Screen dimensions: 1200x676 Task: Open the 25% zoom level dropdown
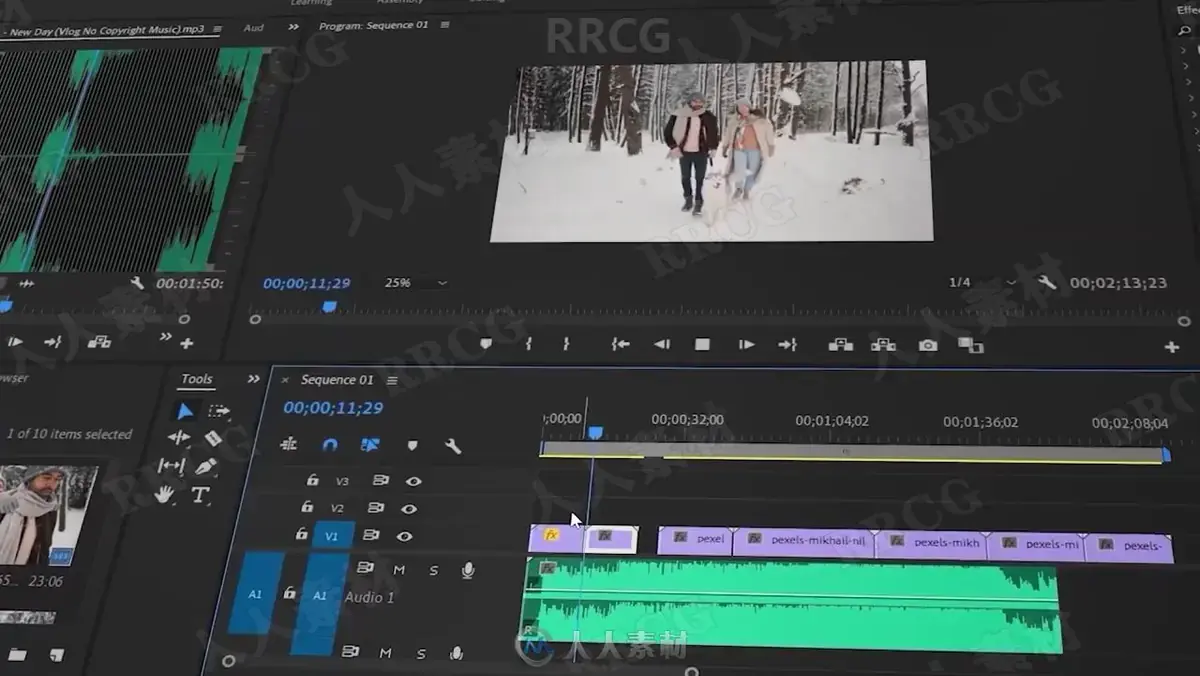tap(415, 283)
